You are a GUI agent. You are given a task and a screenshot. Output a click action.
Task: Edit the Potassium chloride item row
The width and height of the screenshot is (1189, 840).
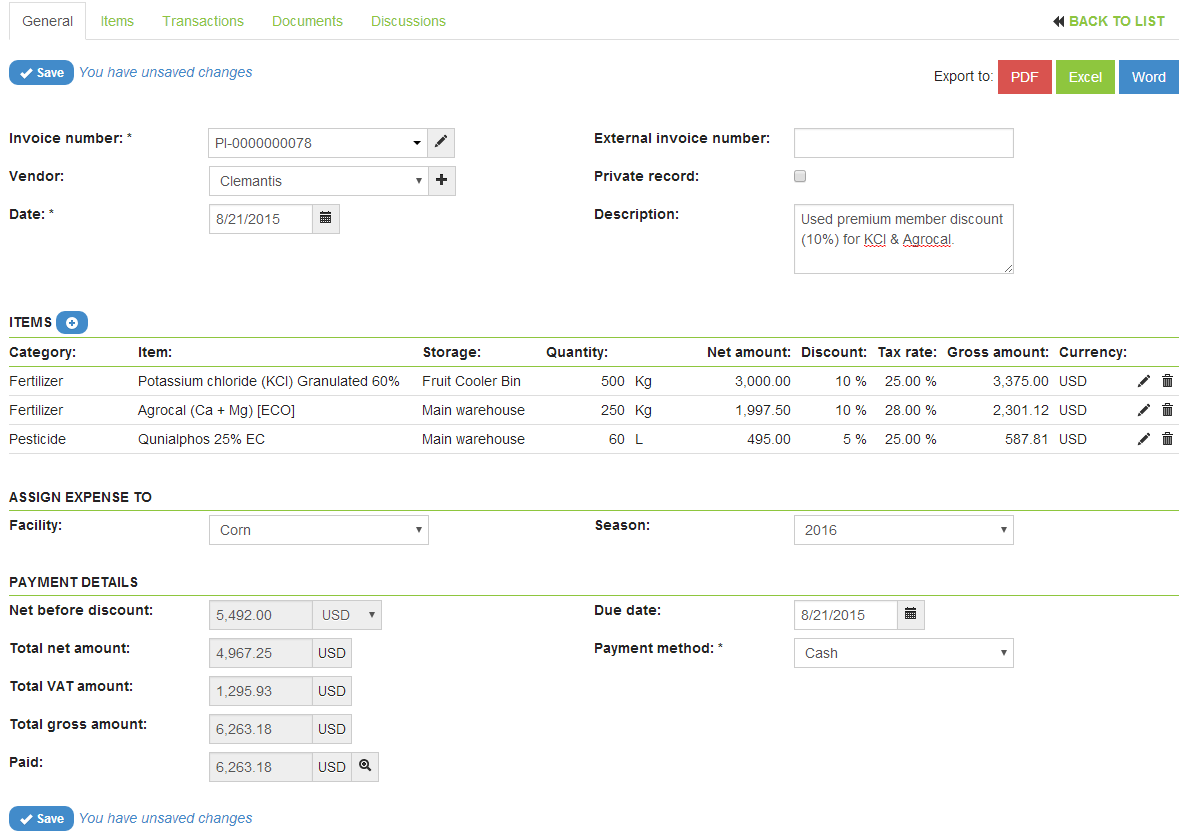click(1144, 381)
